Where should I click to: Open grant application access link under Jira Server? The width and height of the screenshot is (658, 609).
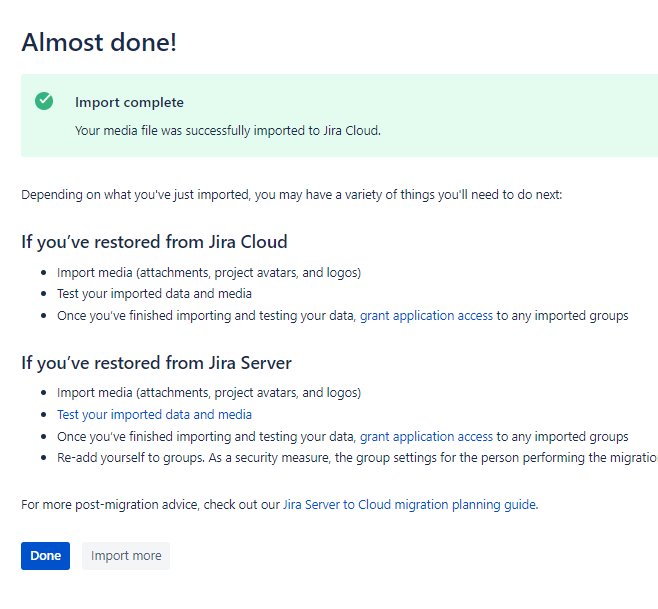[426, 436]
